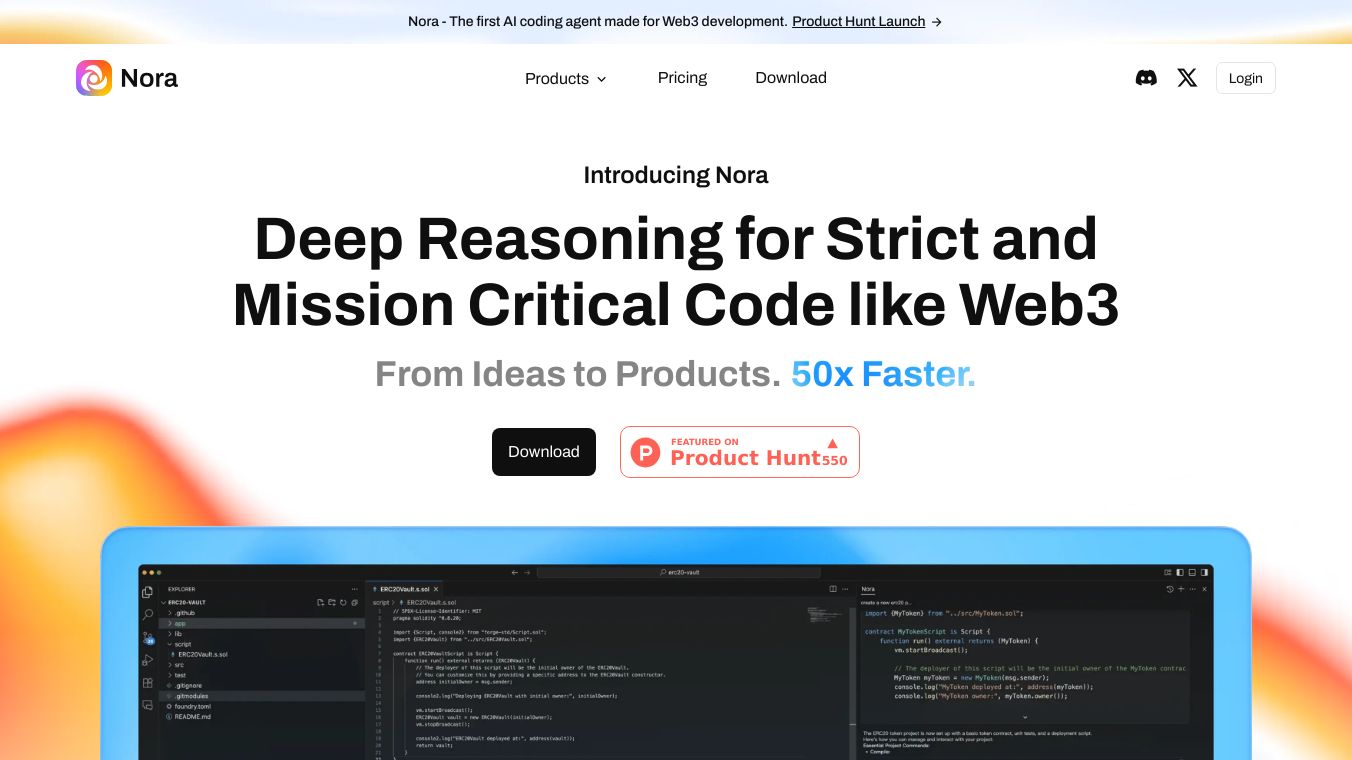Open the Nora panel more actions menu
The image size is (1352, 760).
point(1193,589)
